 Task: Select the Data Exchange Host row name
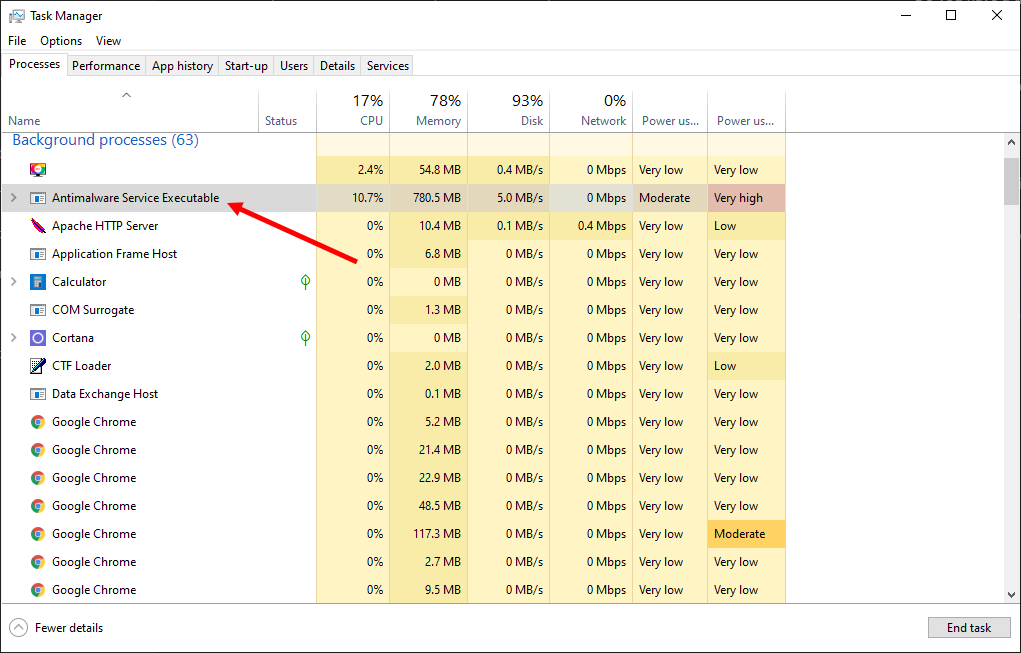(105, 394)
